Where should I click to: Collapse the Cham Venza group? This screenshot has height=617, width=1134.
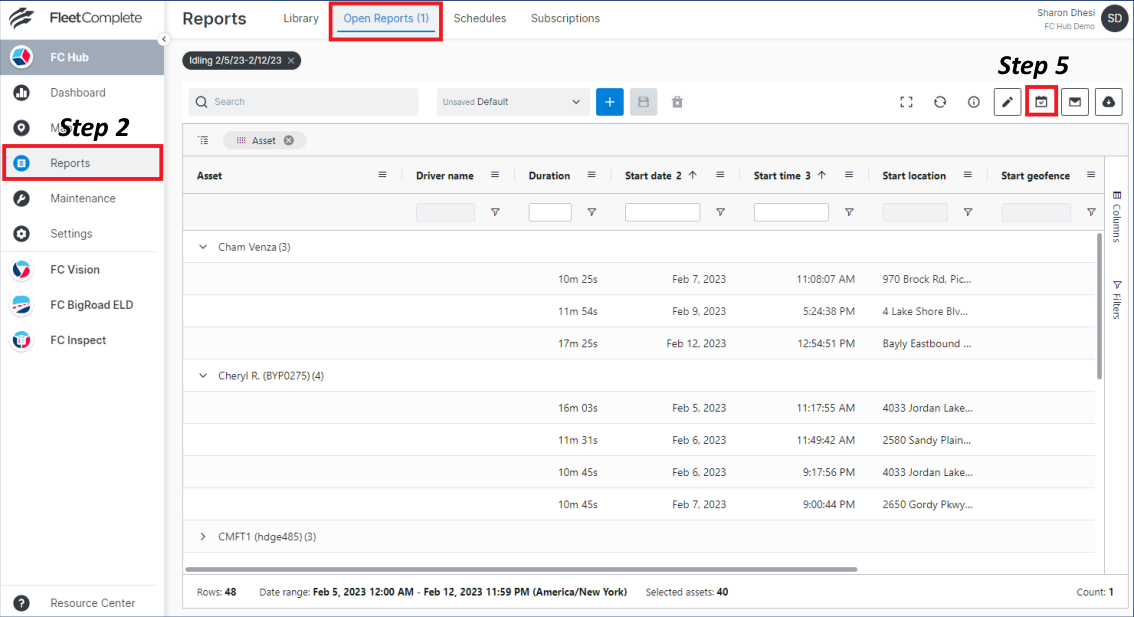[204, 247]
